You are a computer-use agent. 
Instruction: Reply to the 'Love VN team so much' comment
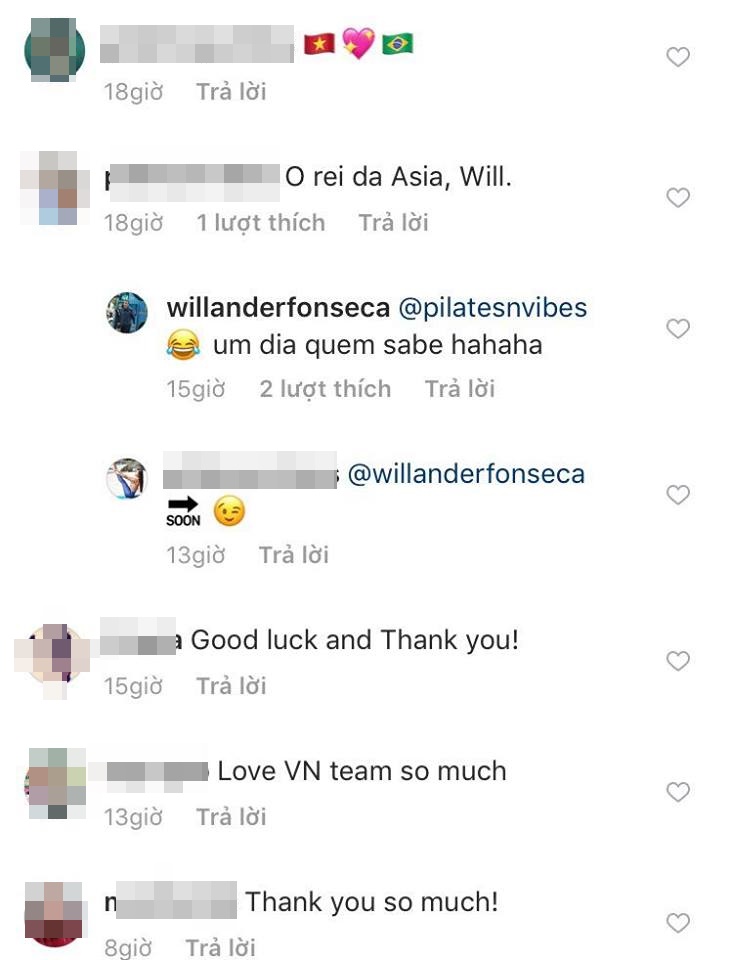pos(231,817)
